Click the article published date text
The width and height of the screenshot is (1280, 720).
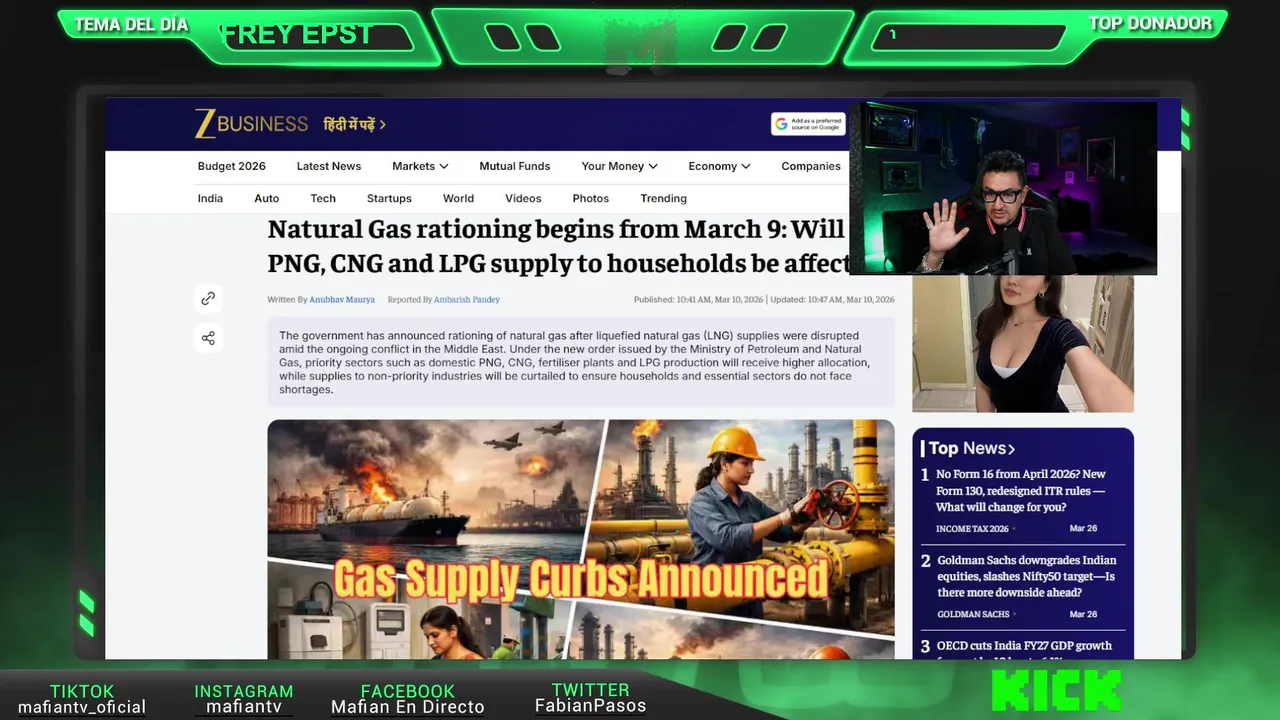pyautogui.click(x=696, y=299)
